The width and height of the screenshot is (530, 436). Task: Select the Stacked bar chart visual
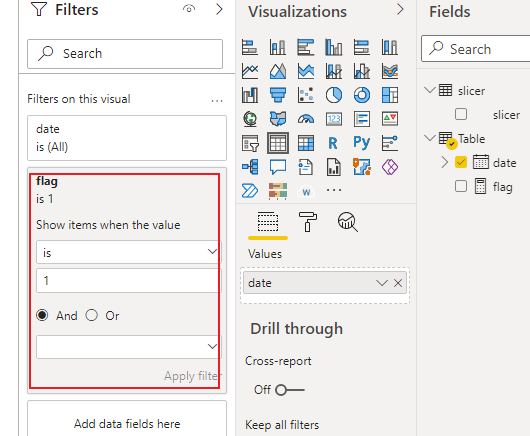(250, 47)
